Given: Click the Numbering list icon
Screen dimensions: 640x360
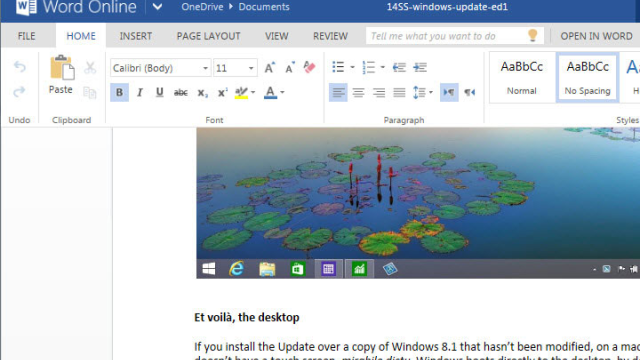Looking at the screenshot, I should (x=369, y=67).
